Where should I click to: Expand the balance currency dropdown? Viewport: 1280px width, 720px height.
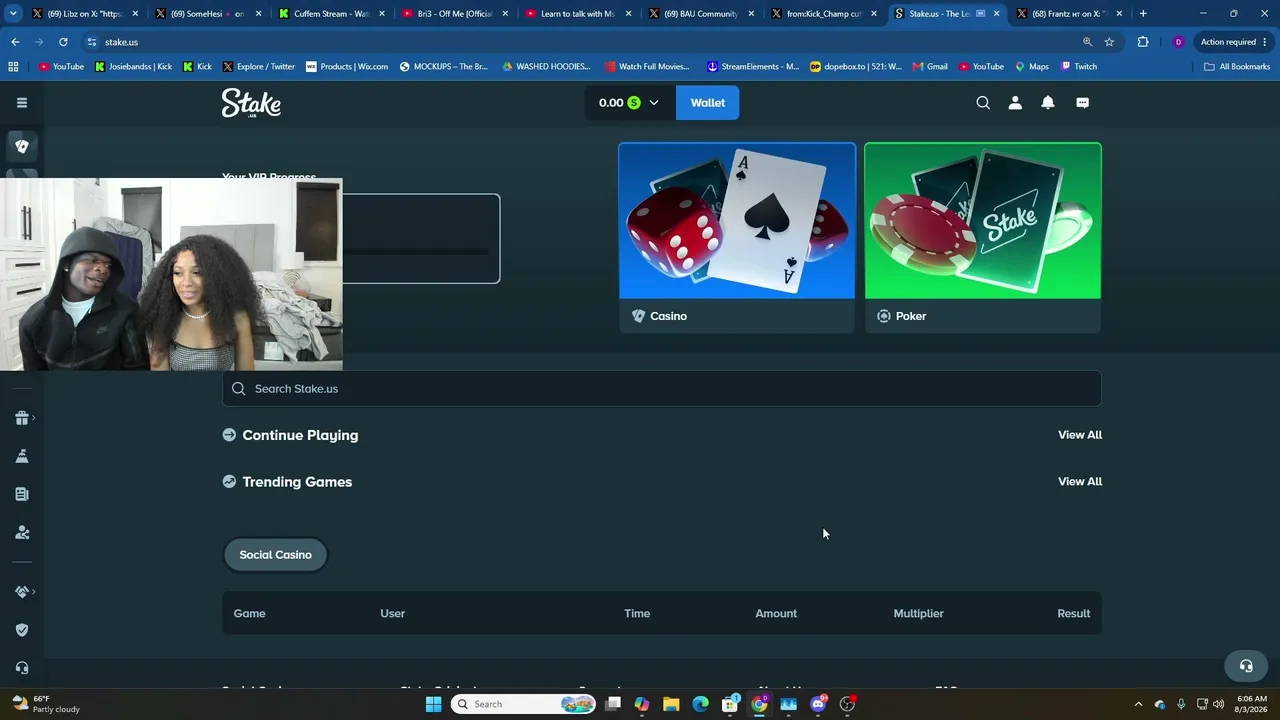654,103
